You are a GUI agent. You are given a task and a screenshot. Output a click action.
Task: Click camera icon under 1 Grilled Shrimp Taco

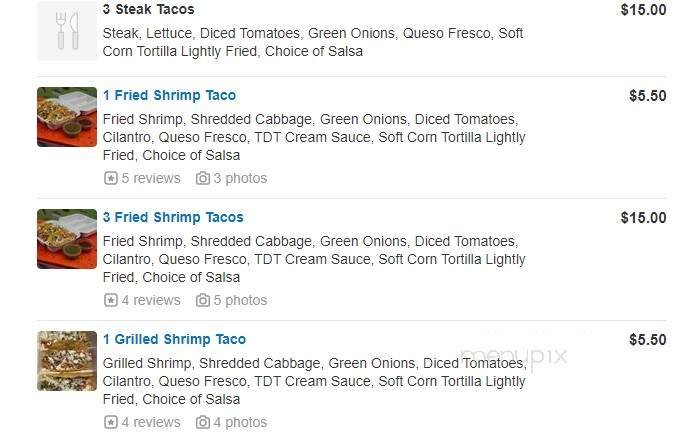click(x=203, y=422)
